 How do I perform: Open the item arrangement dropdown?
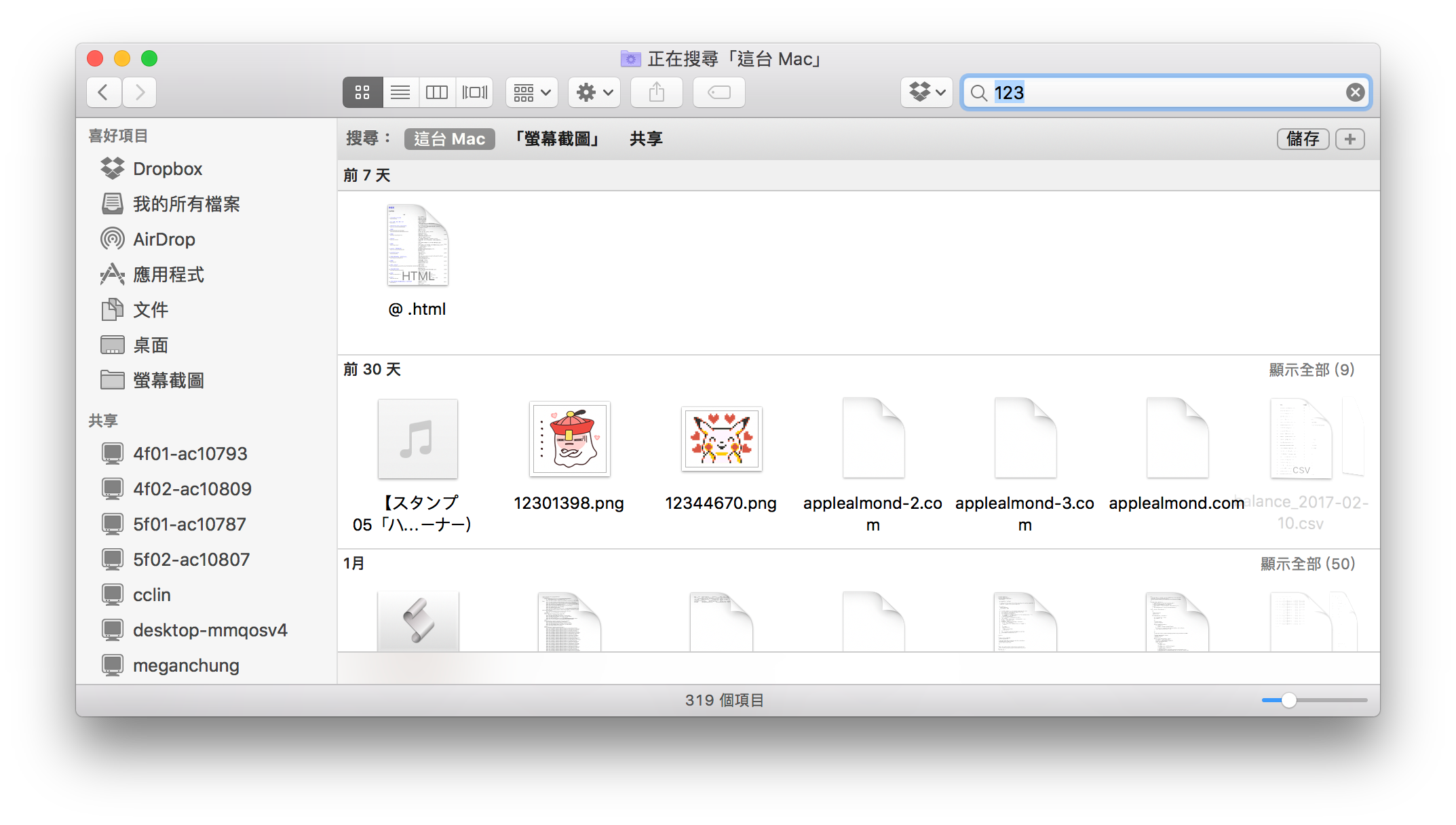point(532,92)
